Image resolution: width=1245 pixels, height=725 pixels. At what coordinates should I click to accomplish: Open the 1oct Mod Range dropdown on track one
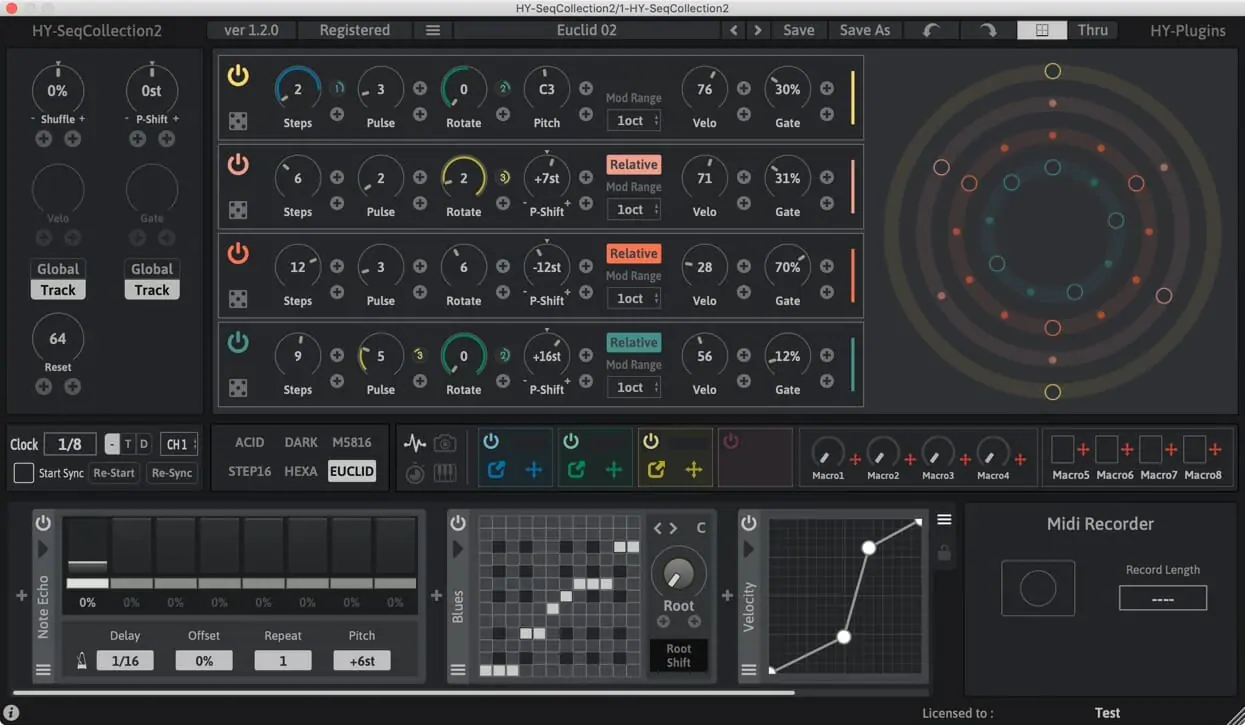[633, 120]
